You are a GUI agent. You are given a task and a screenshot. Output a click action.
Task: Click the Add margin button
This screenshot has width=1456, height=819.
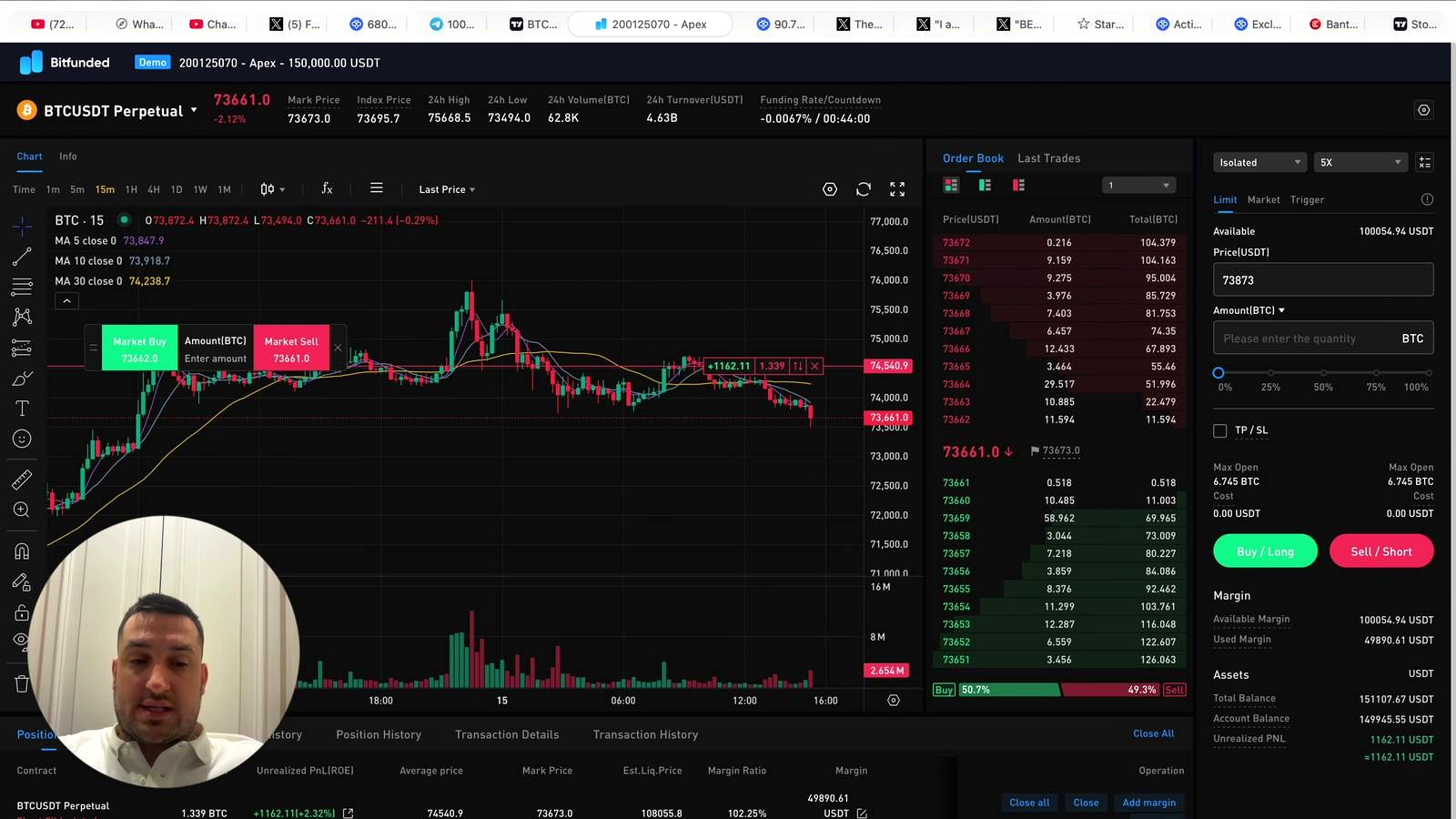pos(1148,803)
